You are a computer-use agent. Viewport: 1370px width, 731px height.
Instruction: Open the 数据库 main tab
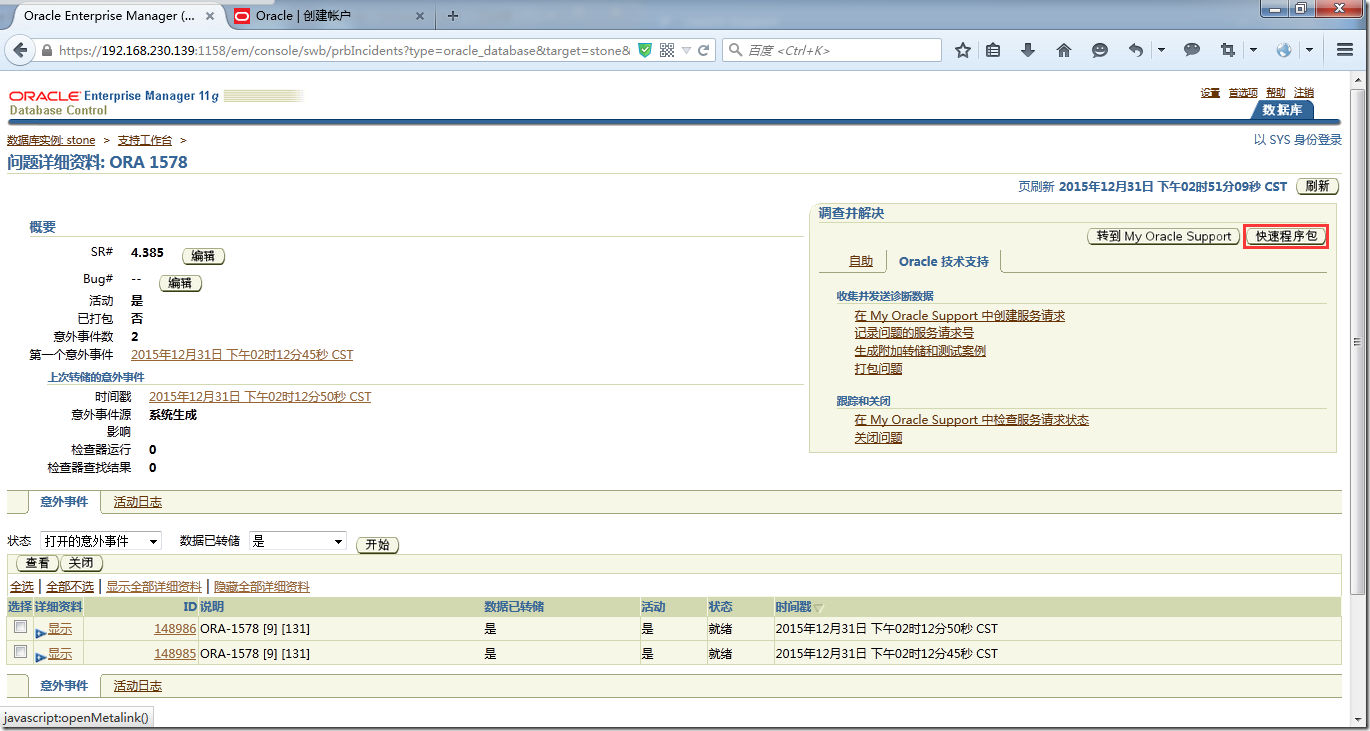tap(1283, 110)
